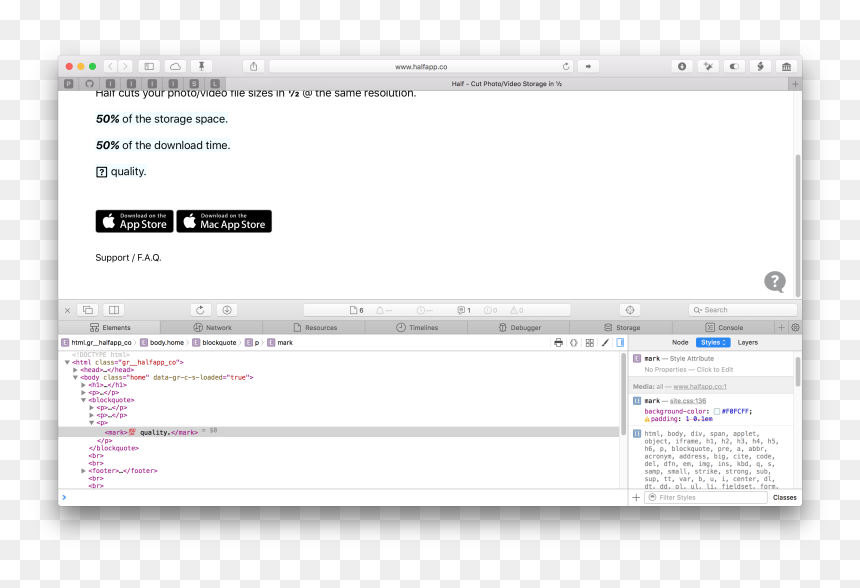Start element selection with crosshair button
The height and width of the screenshot is (588, 860).
tap(630, 310)
